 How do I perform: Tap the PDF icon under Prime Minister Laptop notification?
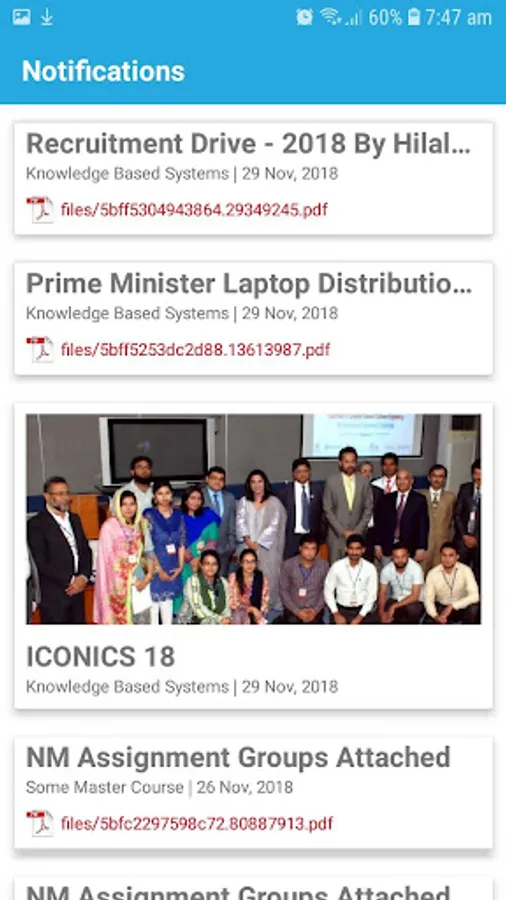(40, 350)
